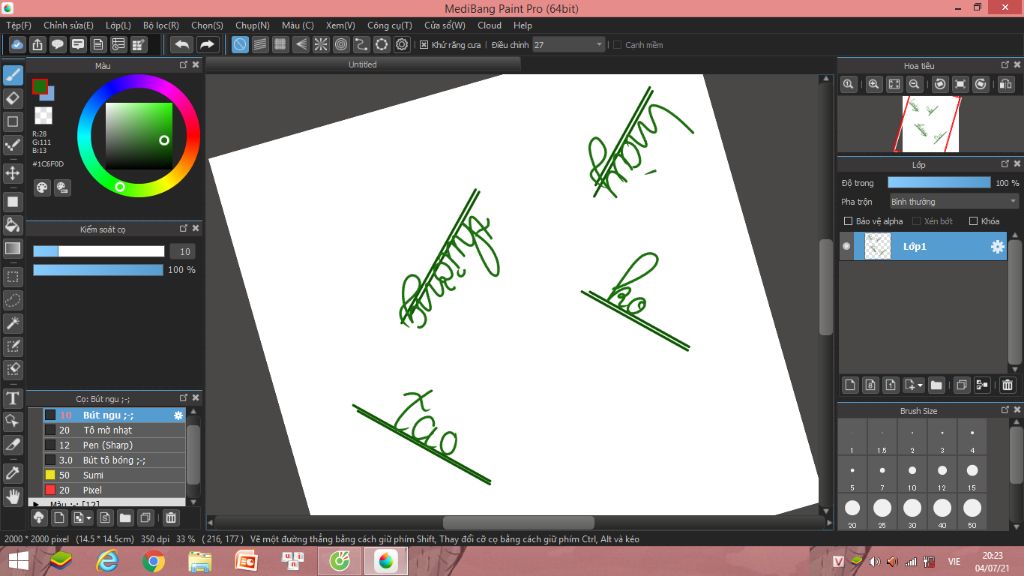Open the Pha trộn blend mode dropdown

pyautogui.click(x=954, y=202)
